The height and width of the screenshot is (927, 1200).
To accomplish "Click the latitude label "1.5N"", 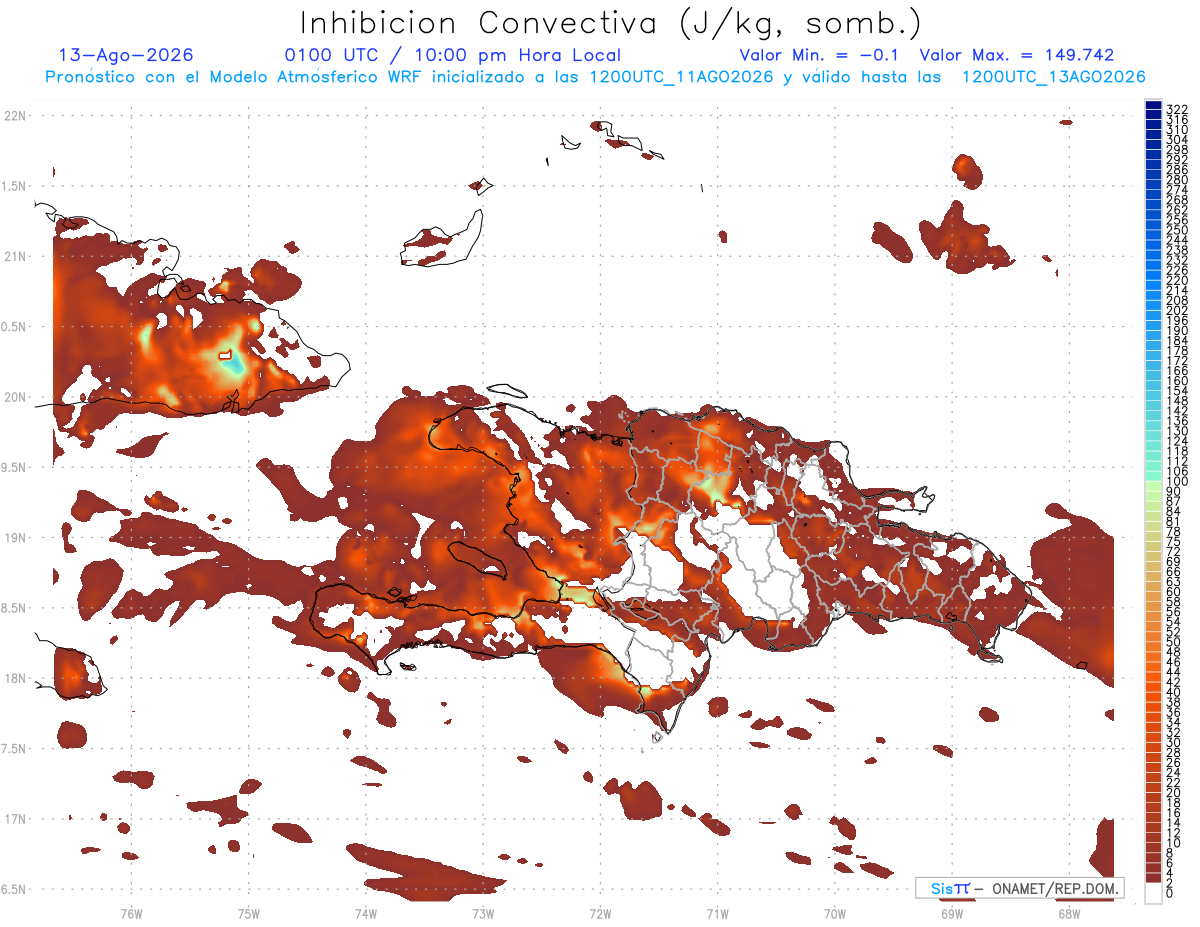I will [x=14, y=186].
